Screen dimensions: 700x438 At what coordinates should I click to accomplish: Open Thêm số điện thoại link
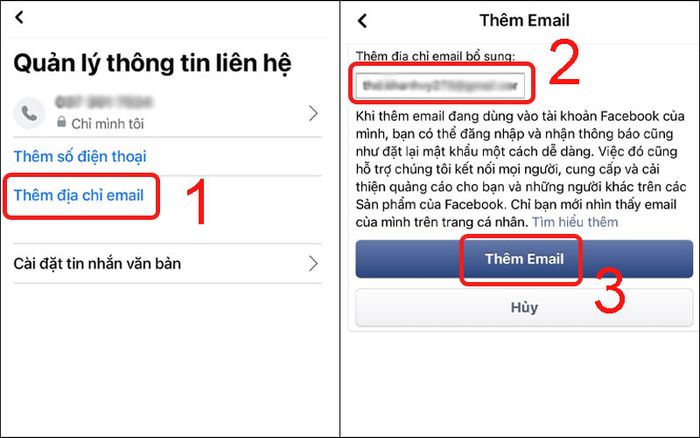coord(80,156)
